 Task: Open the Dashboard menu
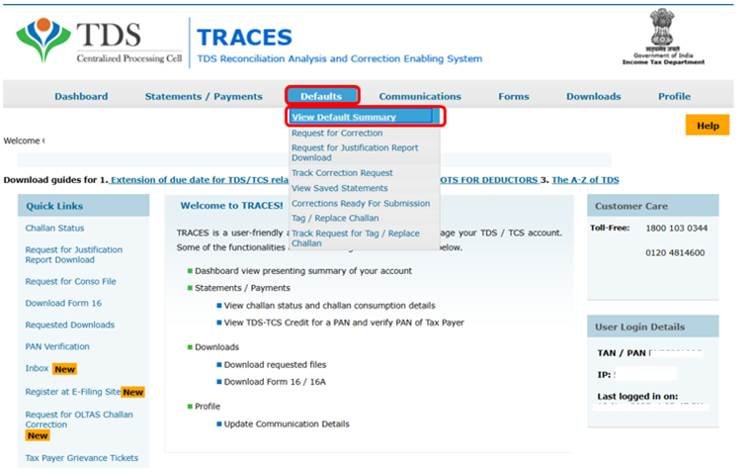81,97
